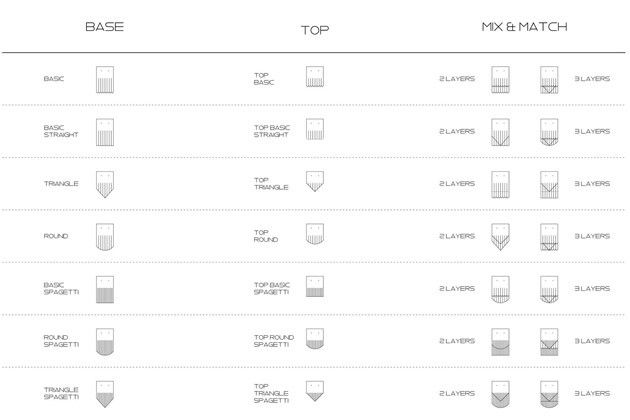Click the BASE column heading
This screenshot has height=420, width=630.
tap(104, 27)
